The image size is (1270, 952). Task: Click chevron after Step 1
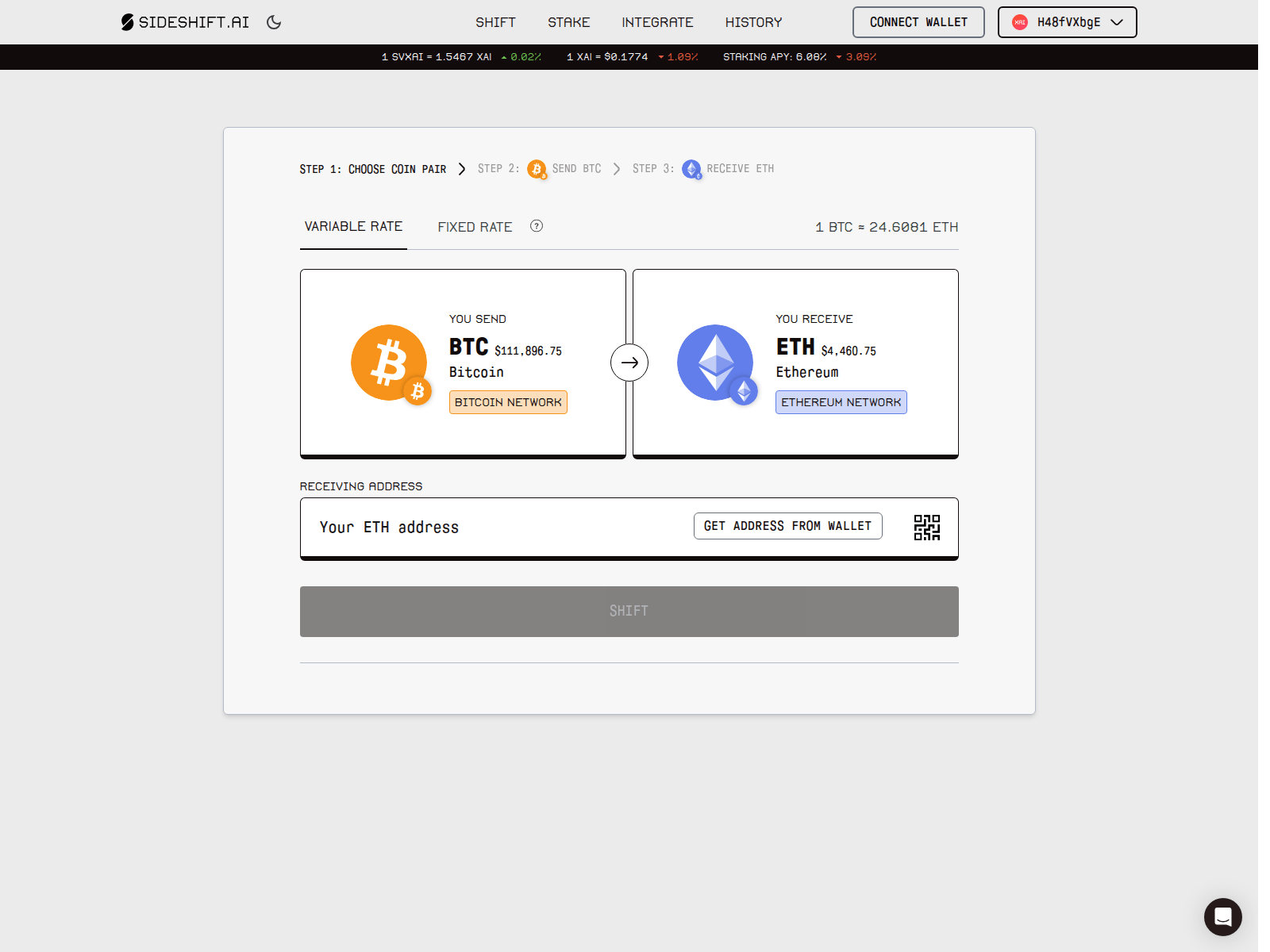[462, 169]
